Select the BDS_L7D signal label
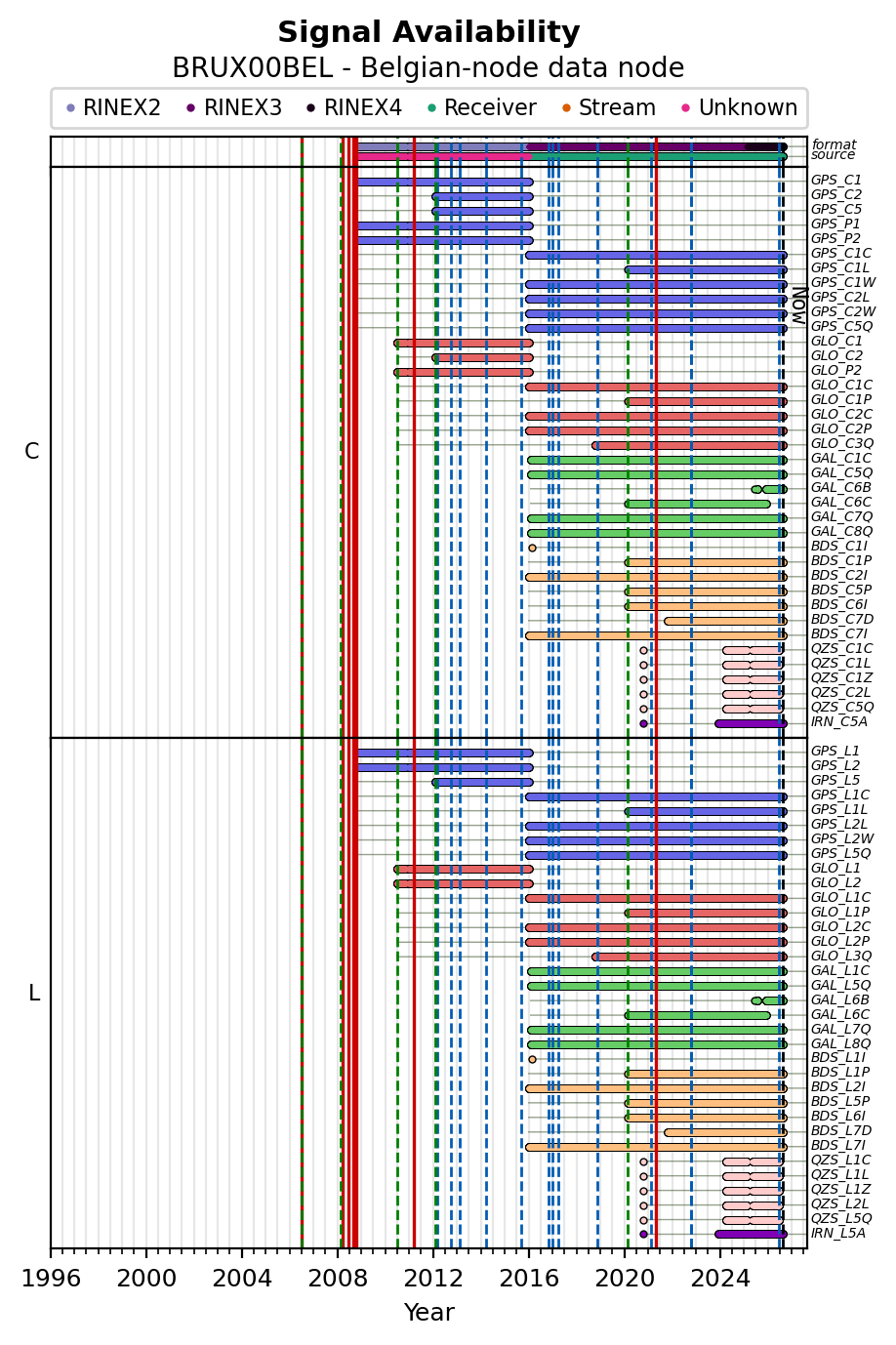Screen dimensions: 896x1345 [841, 1130]
